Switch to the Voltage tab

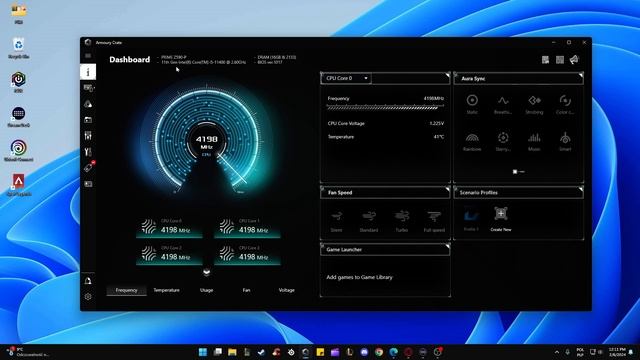tap(287, 290)
